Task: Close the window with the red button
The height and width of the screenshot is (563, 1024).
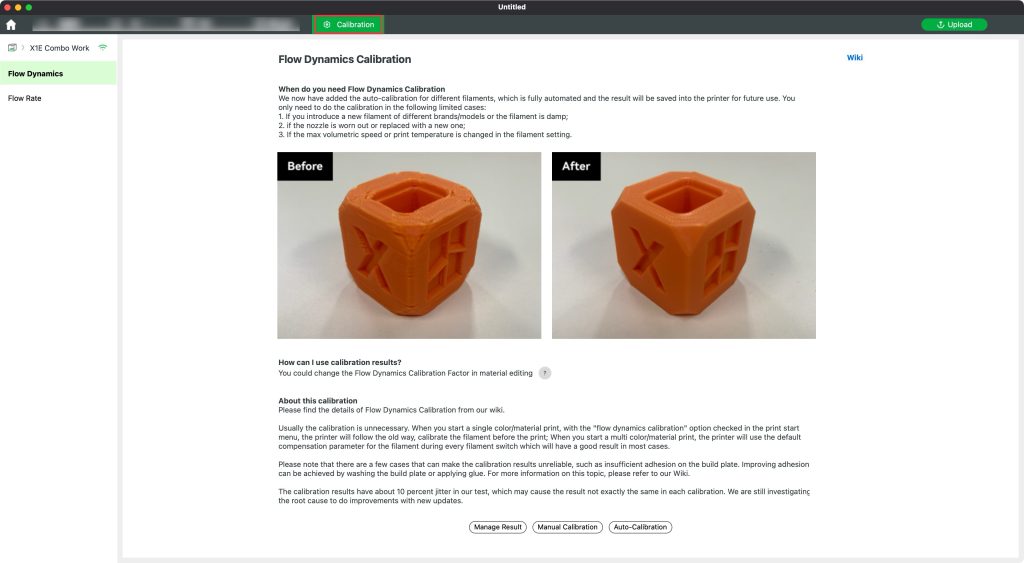Action: (x=8, y=7)
